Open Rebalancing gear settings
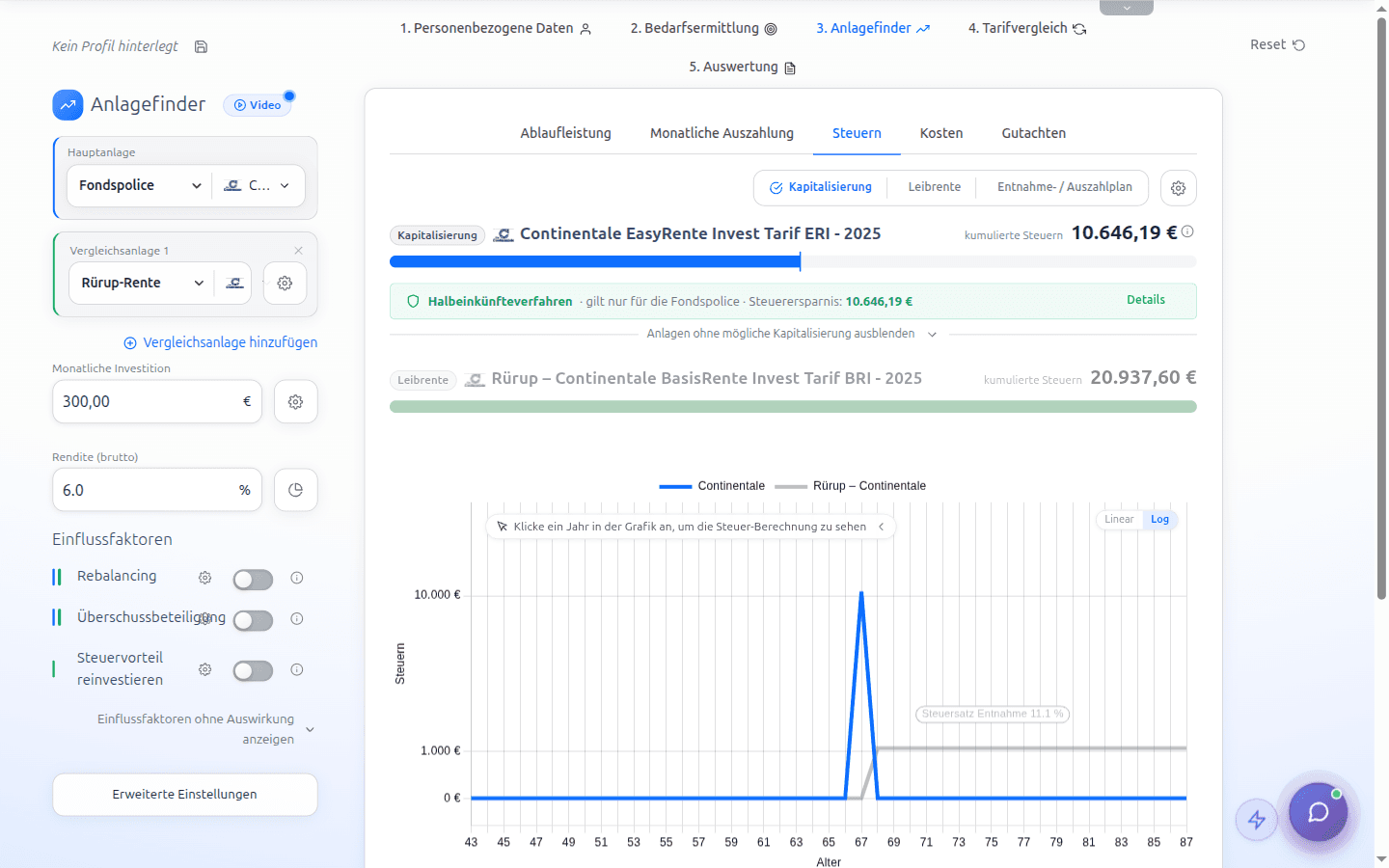1389x868 pixels. point(204,578)
